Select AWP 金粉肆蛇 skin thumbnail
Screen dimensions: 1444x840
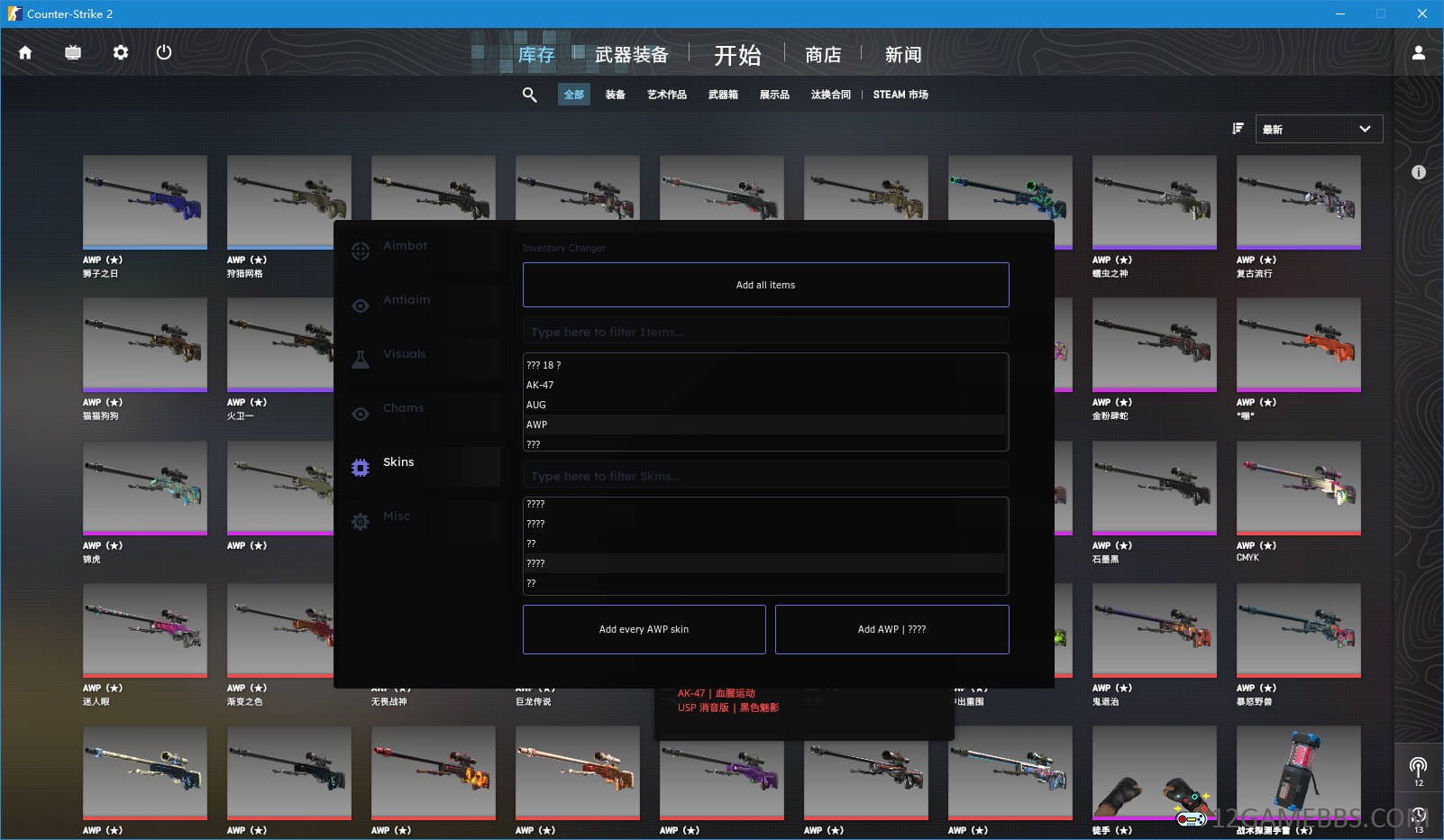1155,344
